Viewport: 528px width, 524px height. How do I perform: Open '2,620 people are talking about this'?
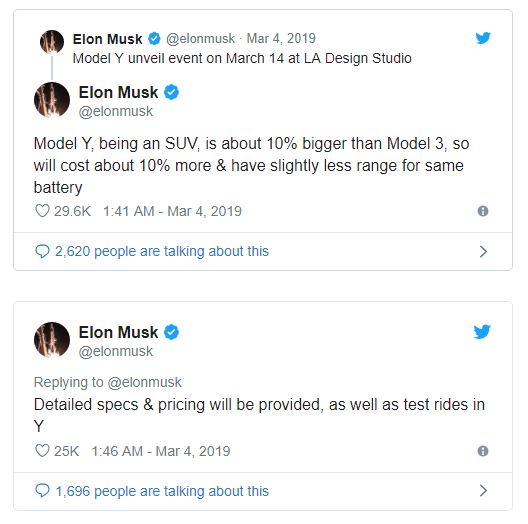(x=162, y=252)
